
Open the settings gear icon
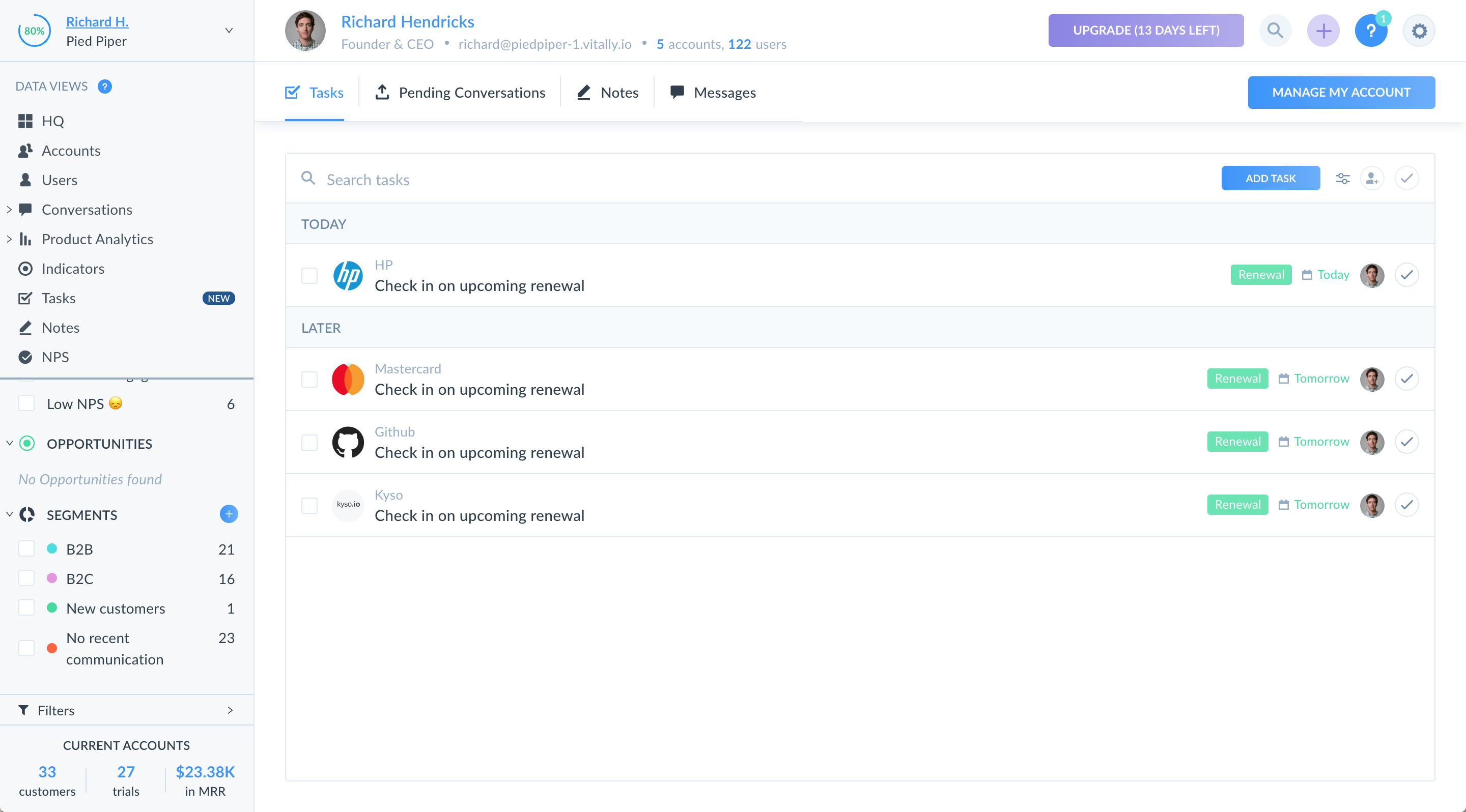[1419, 31]
